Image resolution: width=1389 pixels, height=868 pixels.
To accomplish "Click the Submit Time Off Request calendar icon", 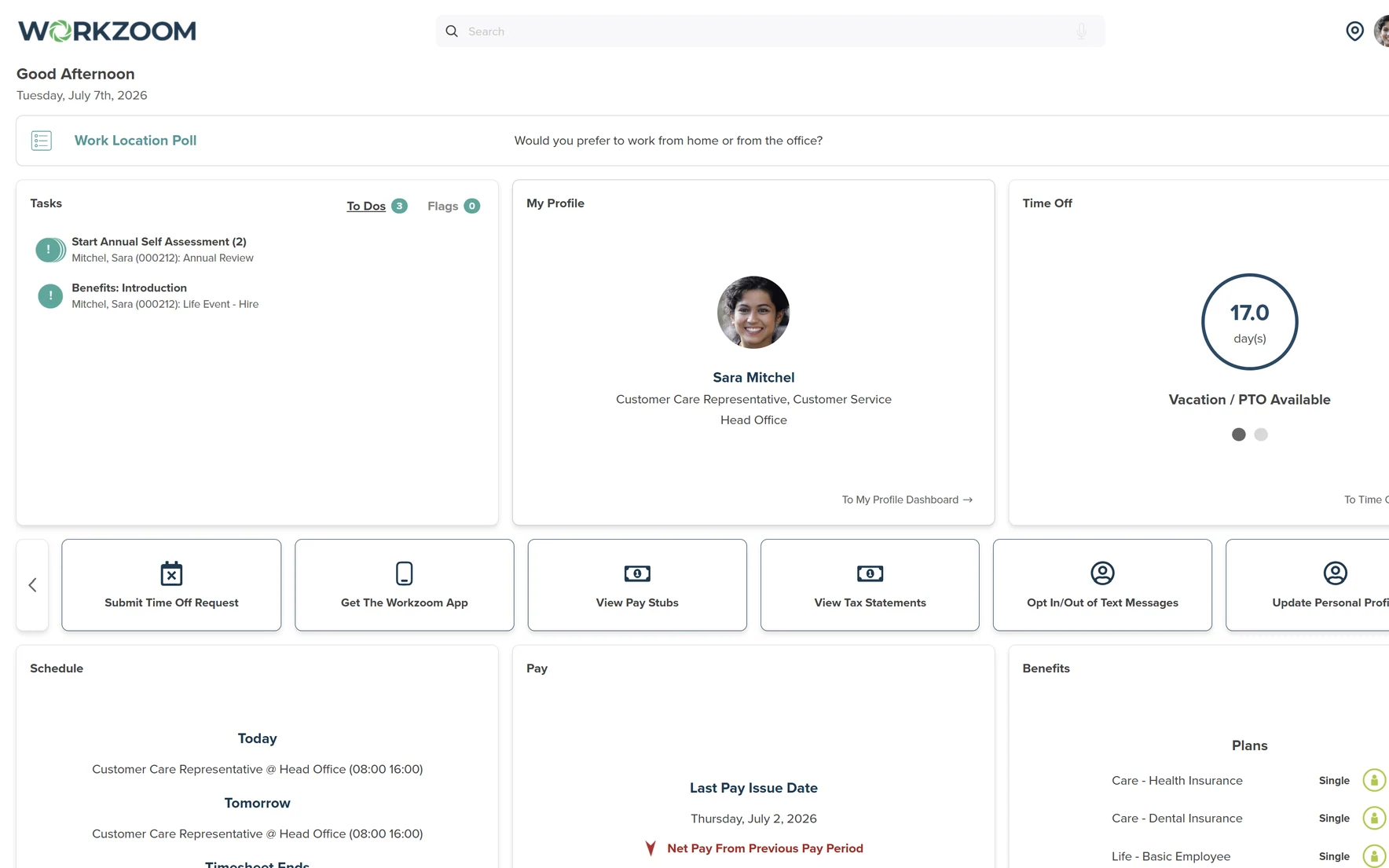I will [x=171, y=573].
